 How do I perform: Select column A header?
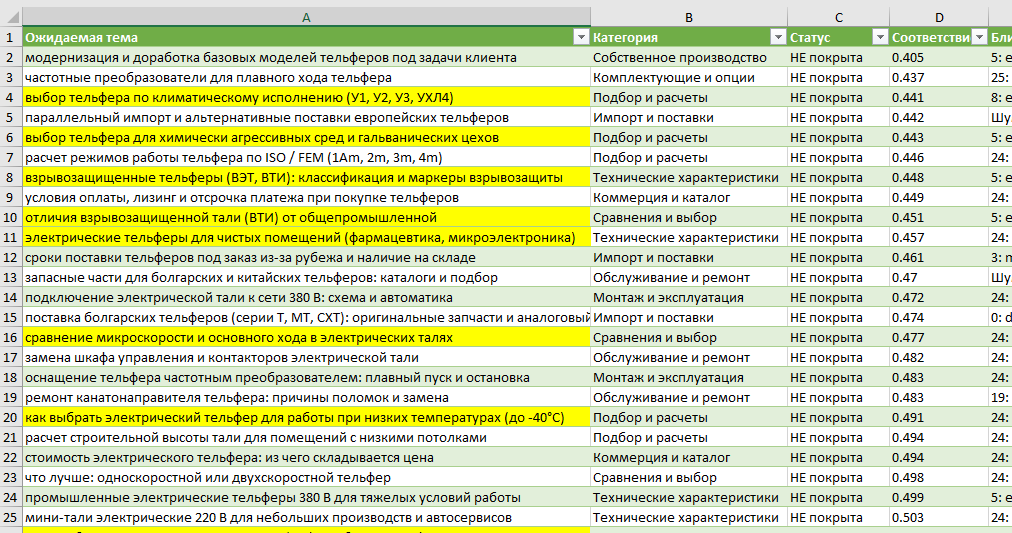pos(306,17)
